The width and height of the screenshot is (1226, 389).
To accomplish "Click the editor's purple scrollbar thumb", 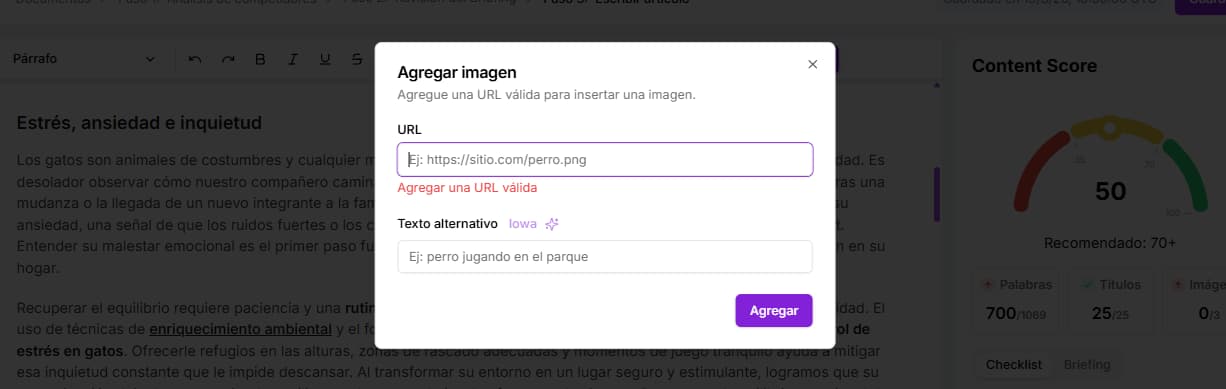I will [937, 194].
